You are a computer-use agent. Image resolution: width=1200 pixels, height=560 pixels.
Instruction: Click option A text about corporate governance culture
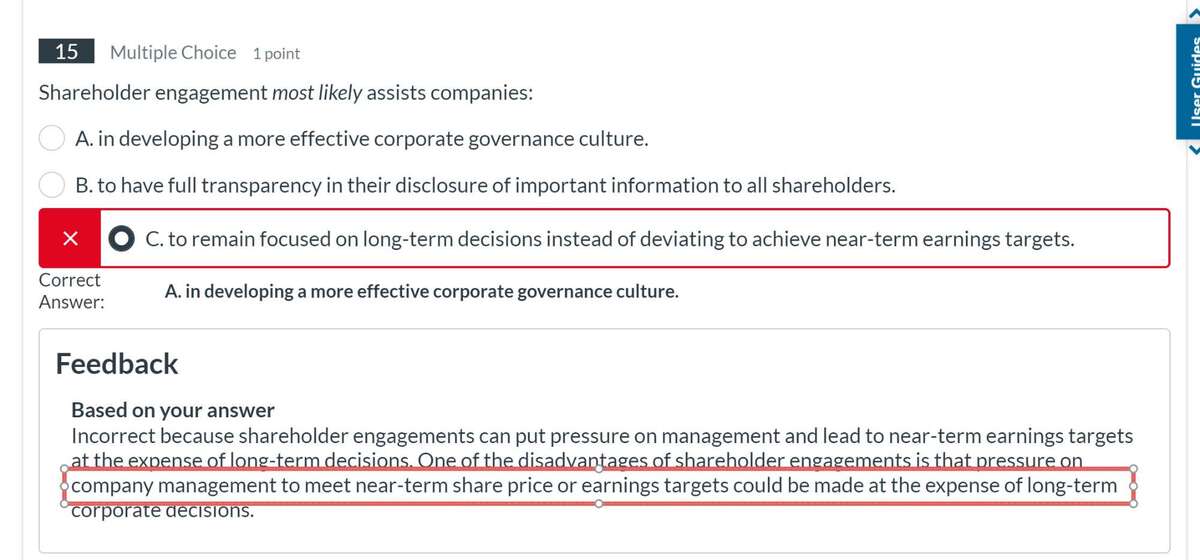(362, 139)
